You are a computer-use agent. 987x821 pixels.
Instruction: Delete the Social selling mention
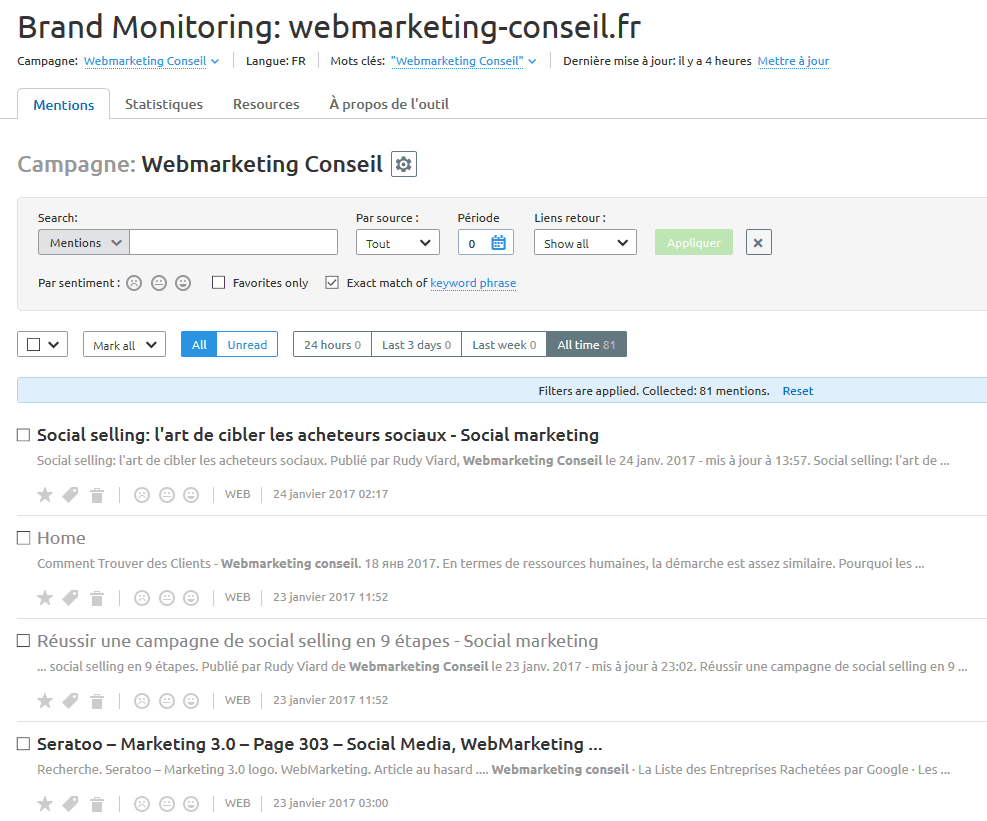point(97,495)
